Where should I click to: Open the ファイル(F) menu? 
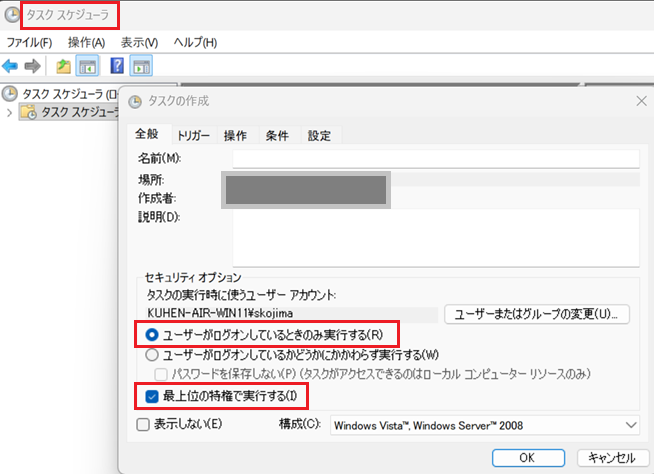(x=29, y=43)
